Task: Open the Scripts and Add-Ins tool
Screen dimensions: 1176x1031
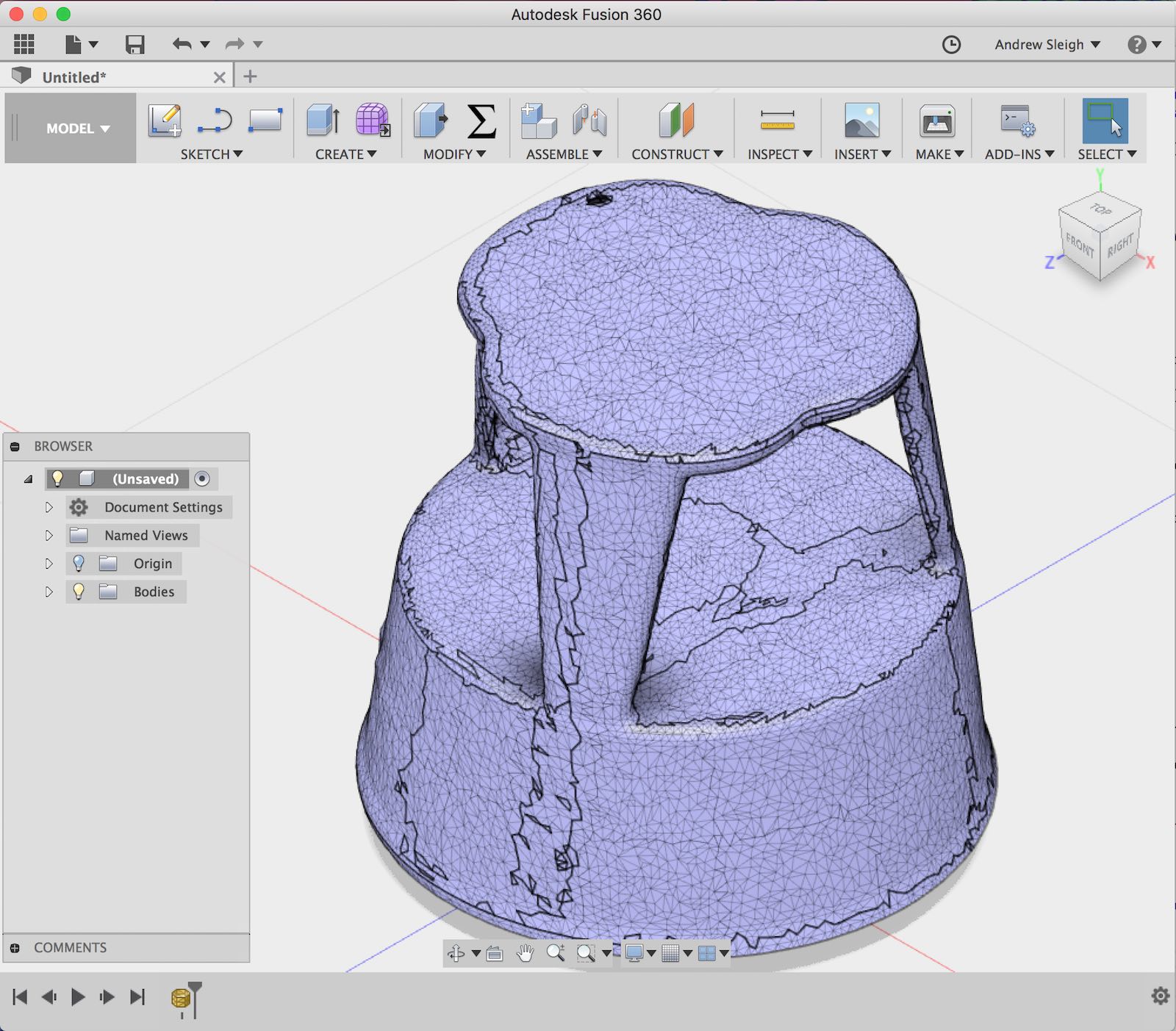Action: 1018,120
